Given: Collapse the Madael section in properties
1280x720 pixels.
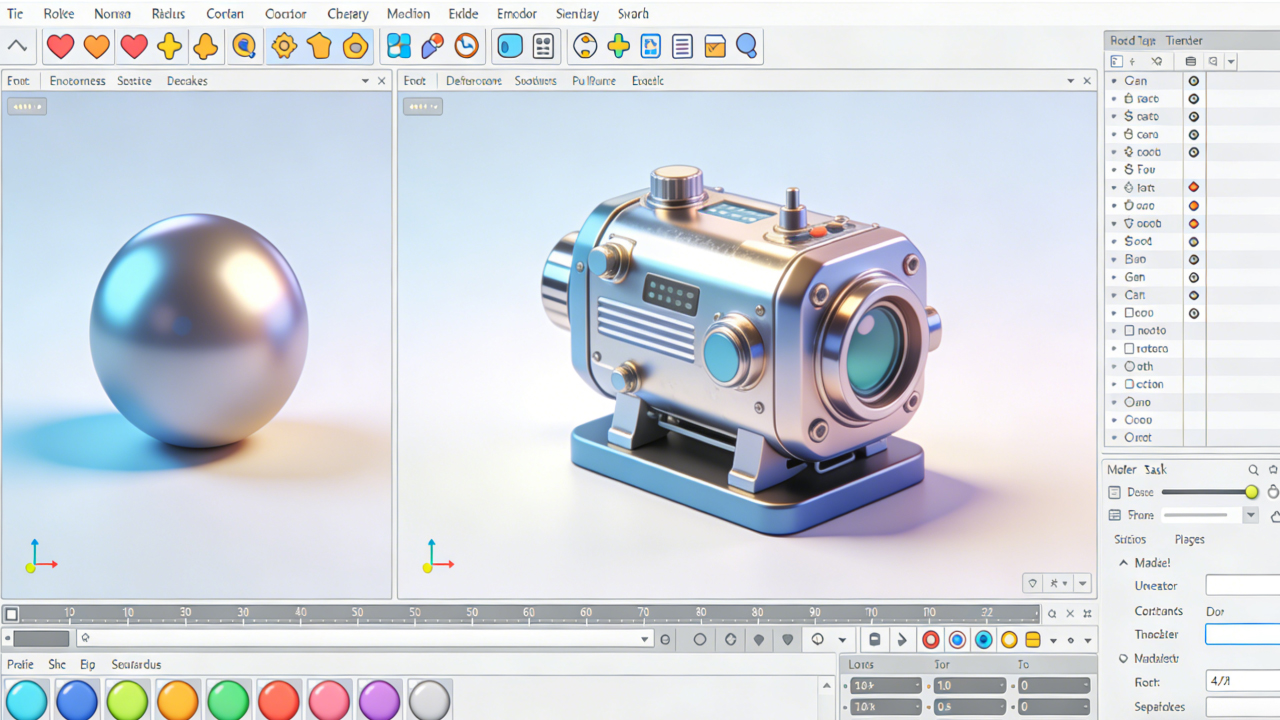Looking at the screenshot, I should click(1124, 563).
